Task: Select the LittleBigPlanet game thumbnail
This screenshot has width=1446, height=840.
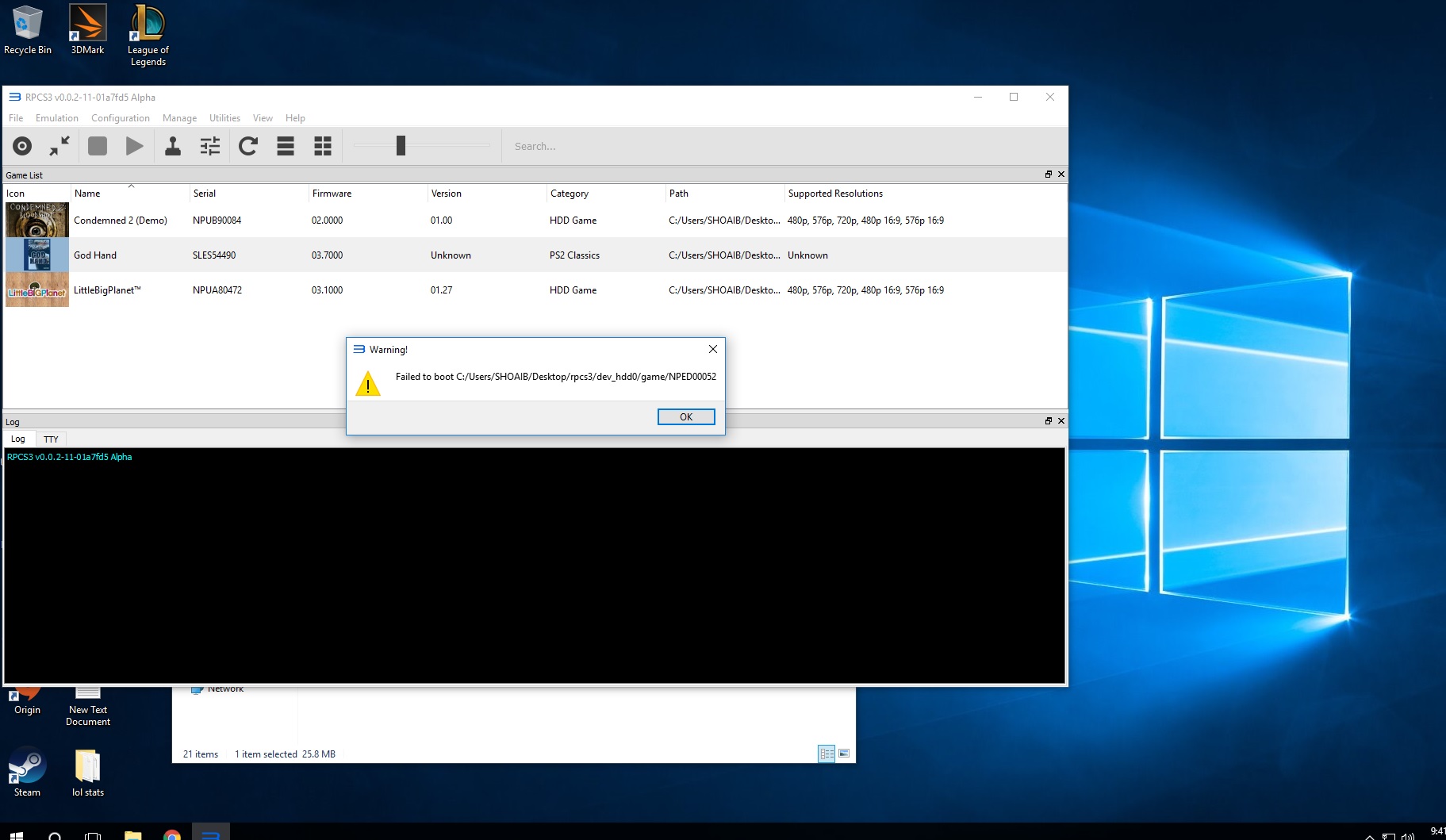Action: pyautogui.click(x=37, y=290)
